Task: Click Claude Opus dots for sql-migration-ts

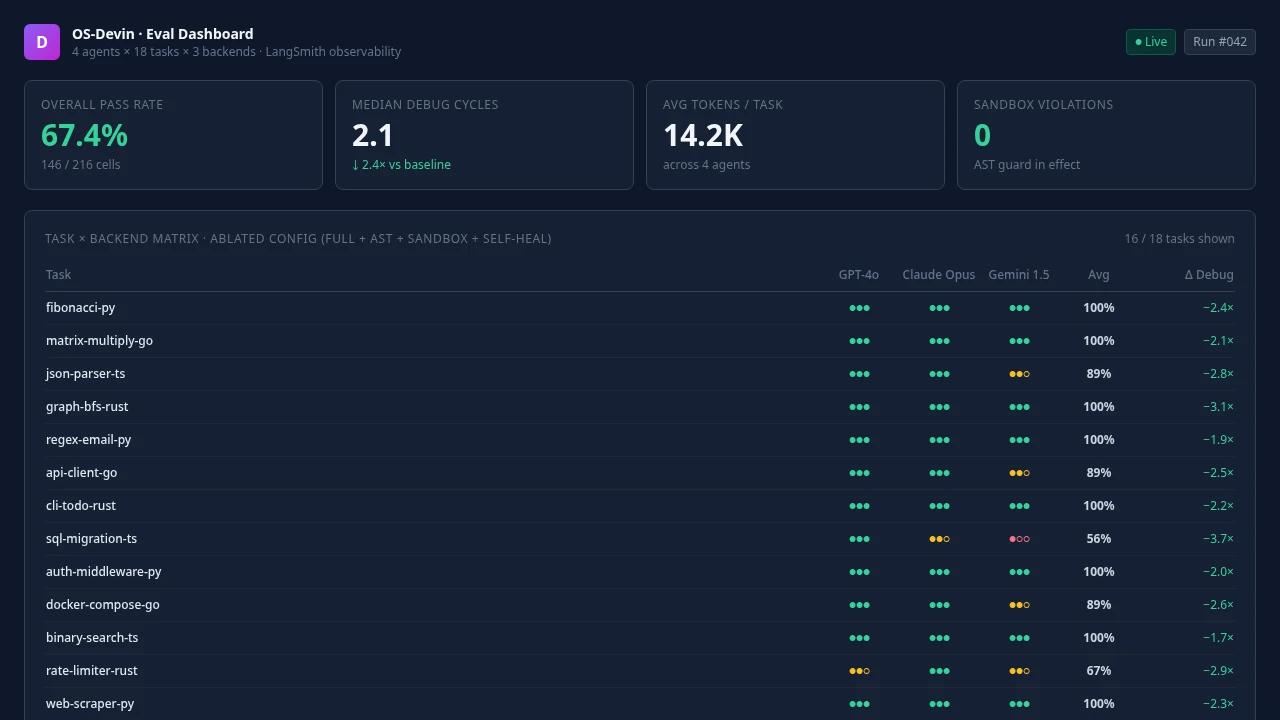Action: [939, 539]
